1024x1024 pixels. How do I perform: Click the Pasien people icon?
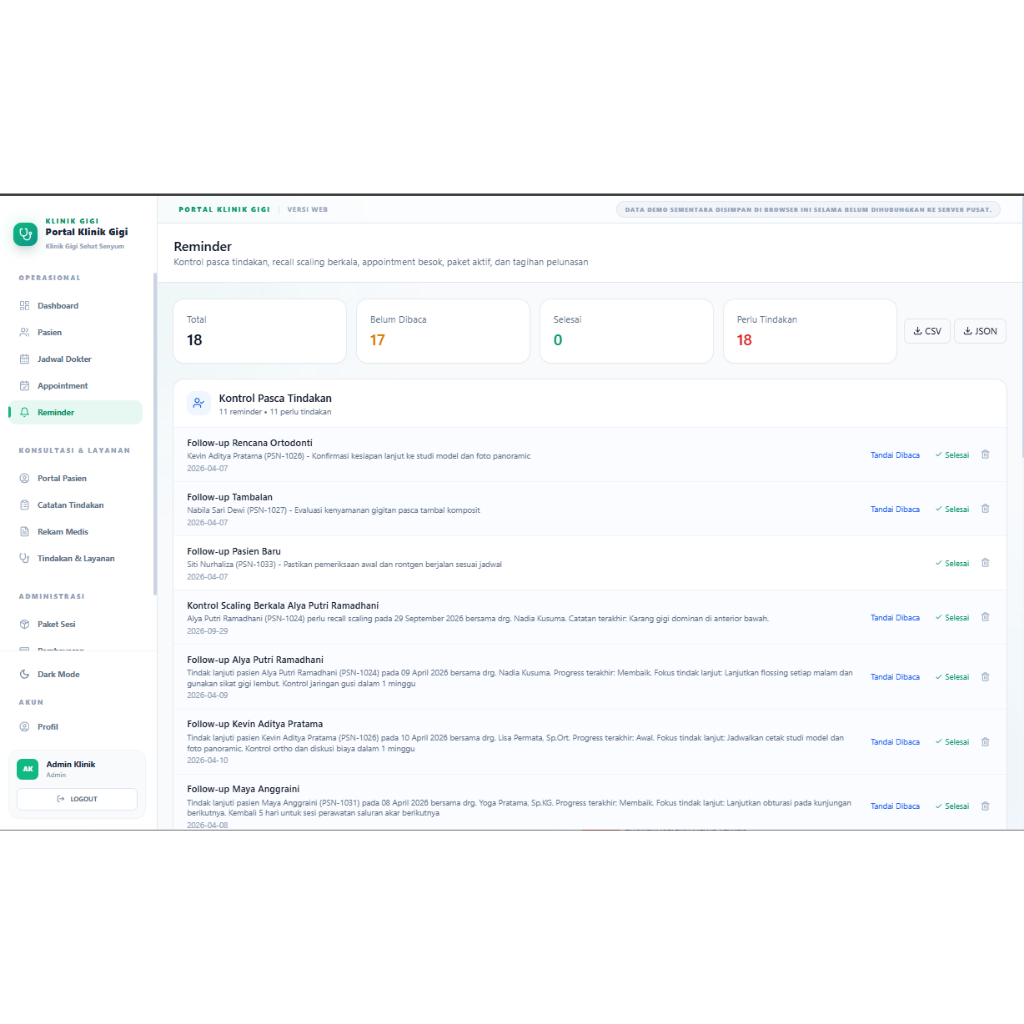pos(24,332)
